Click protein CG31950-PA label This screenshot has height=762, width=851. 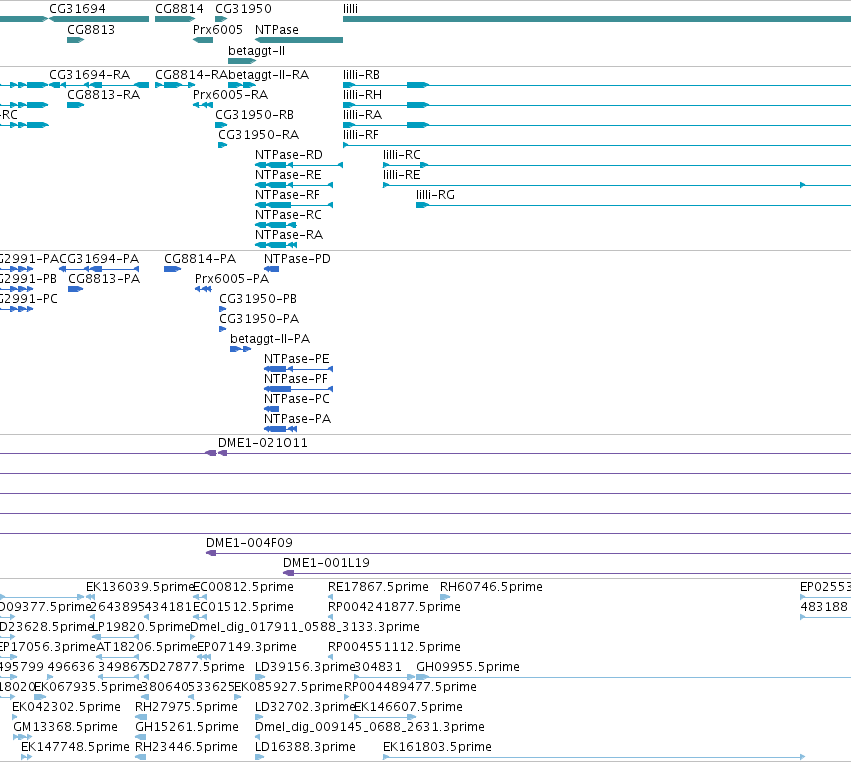tap(259, 319)
